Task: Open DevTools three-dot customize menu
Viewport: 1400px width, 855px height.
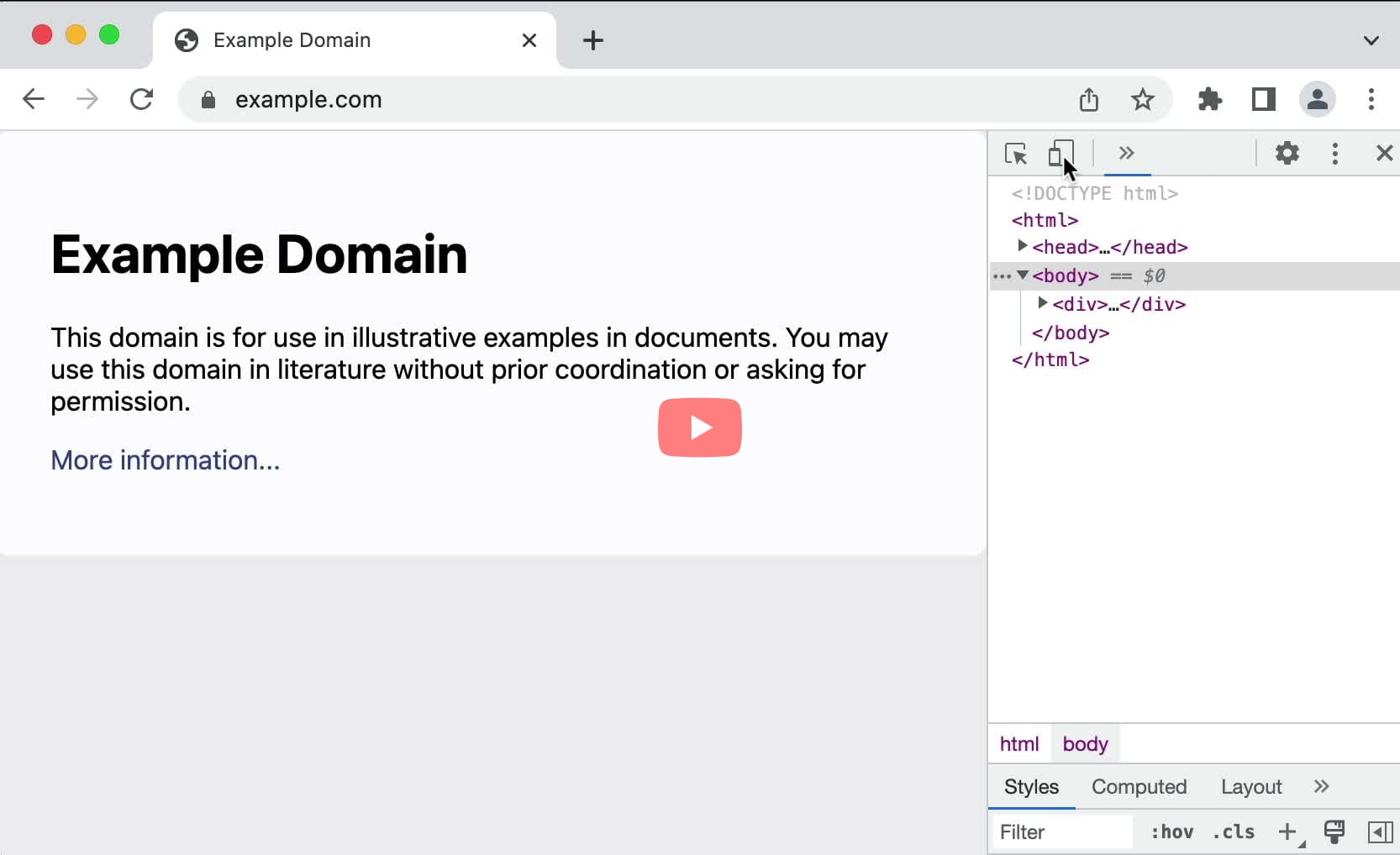Action: [1334, 153]
